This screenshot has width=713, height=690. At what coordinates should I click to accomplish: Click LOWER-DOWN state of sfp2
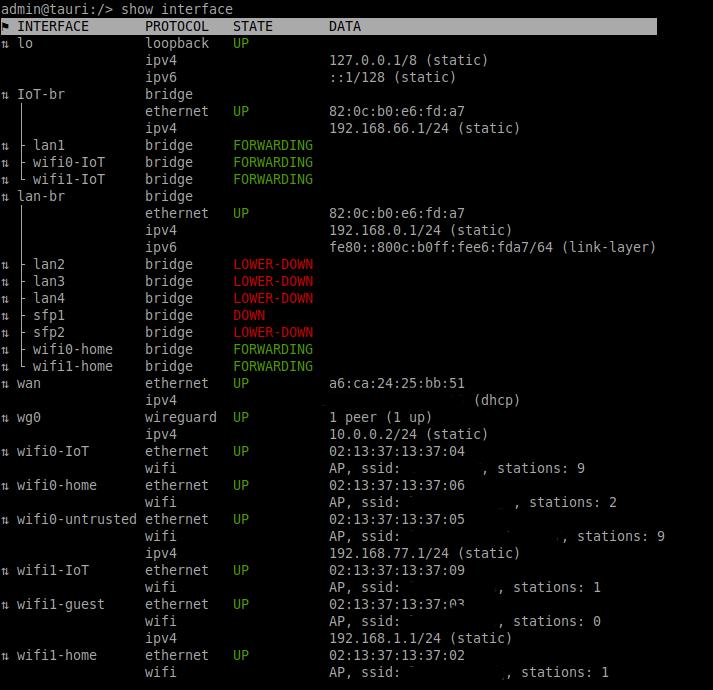273,332
